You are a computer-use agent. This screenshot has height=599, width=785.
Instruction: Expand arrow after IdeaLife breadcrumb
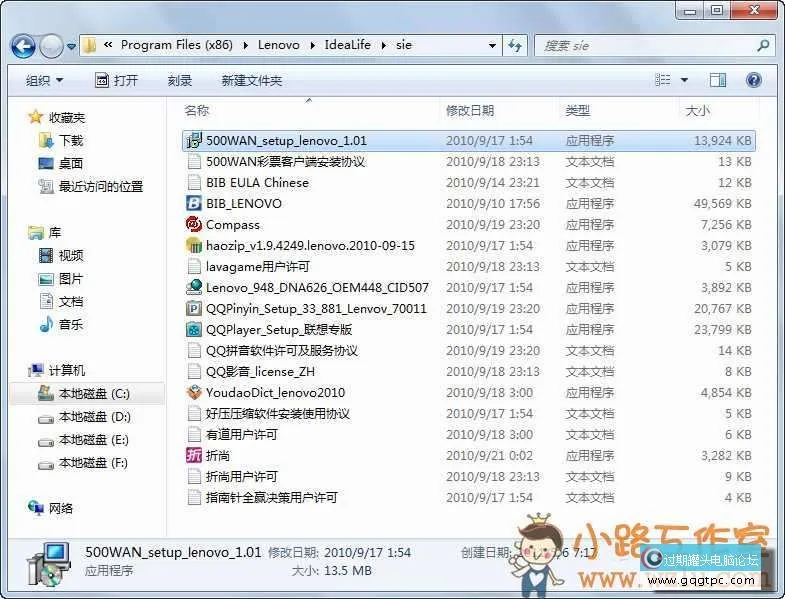point(383,46)
